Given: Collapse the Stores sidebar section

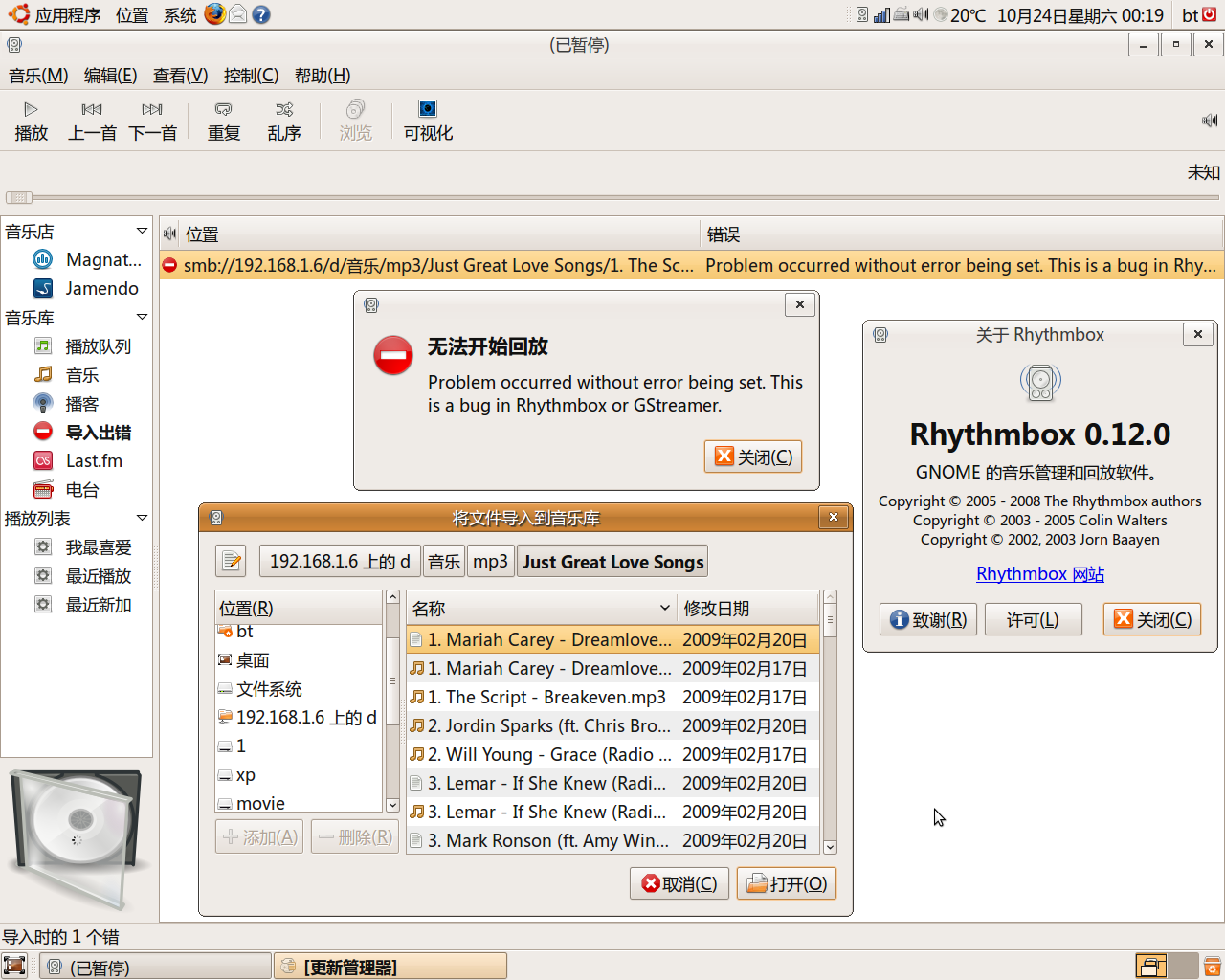Looking at the screenshot, I should pyautogui.click(x=142, y=231).
